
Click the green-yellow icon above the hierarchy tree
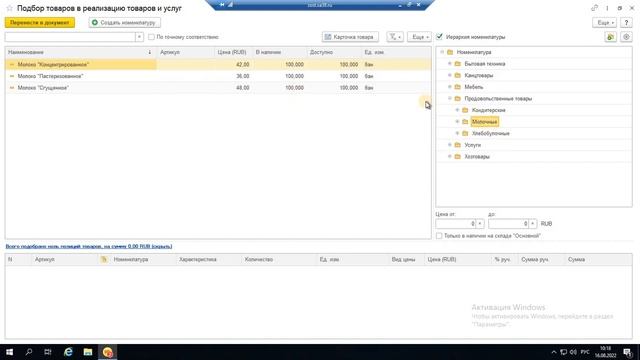coord(611,37)
